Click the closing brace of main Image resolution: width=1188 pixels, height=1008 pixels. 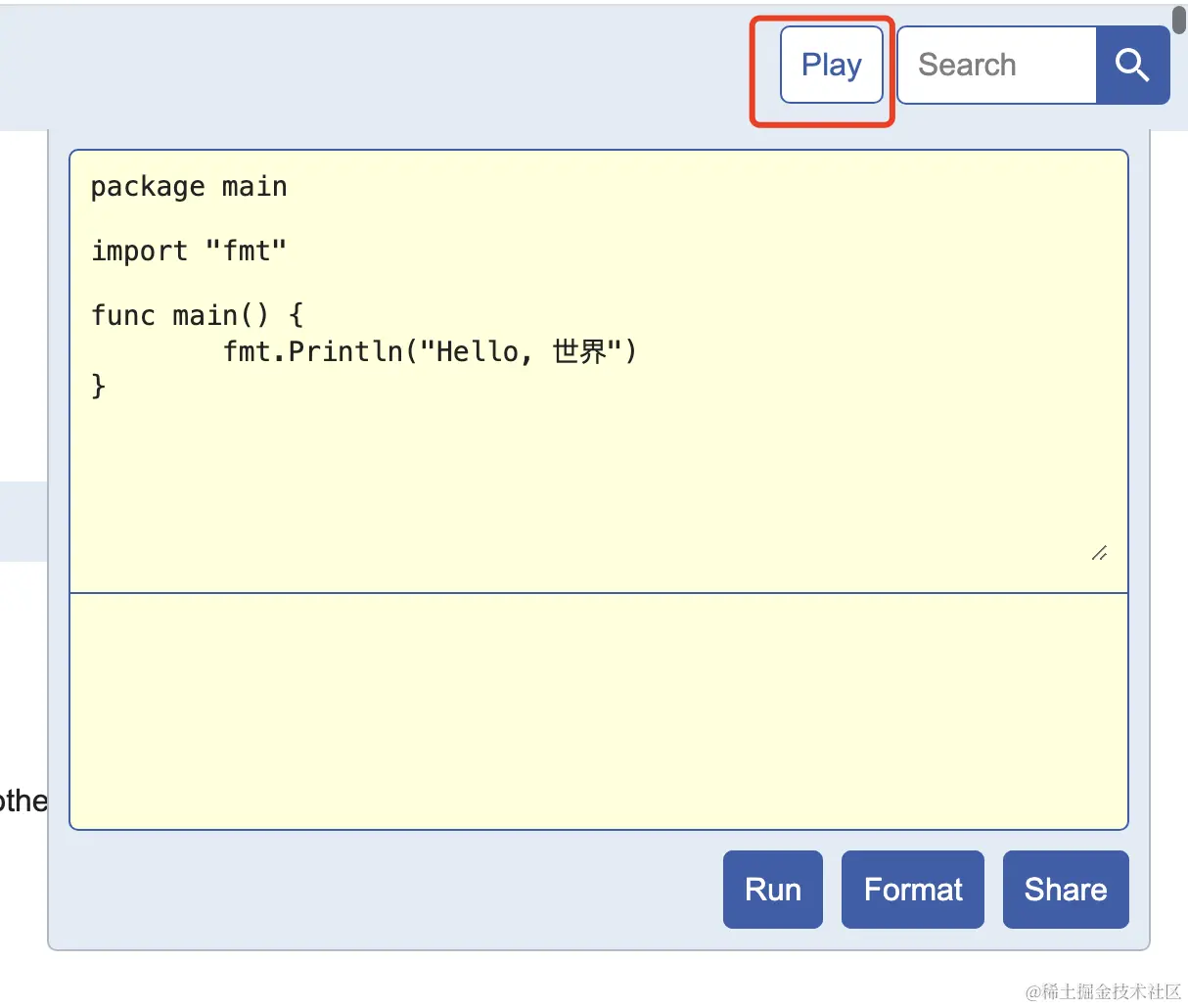[98, 387]
